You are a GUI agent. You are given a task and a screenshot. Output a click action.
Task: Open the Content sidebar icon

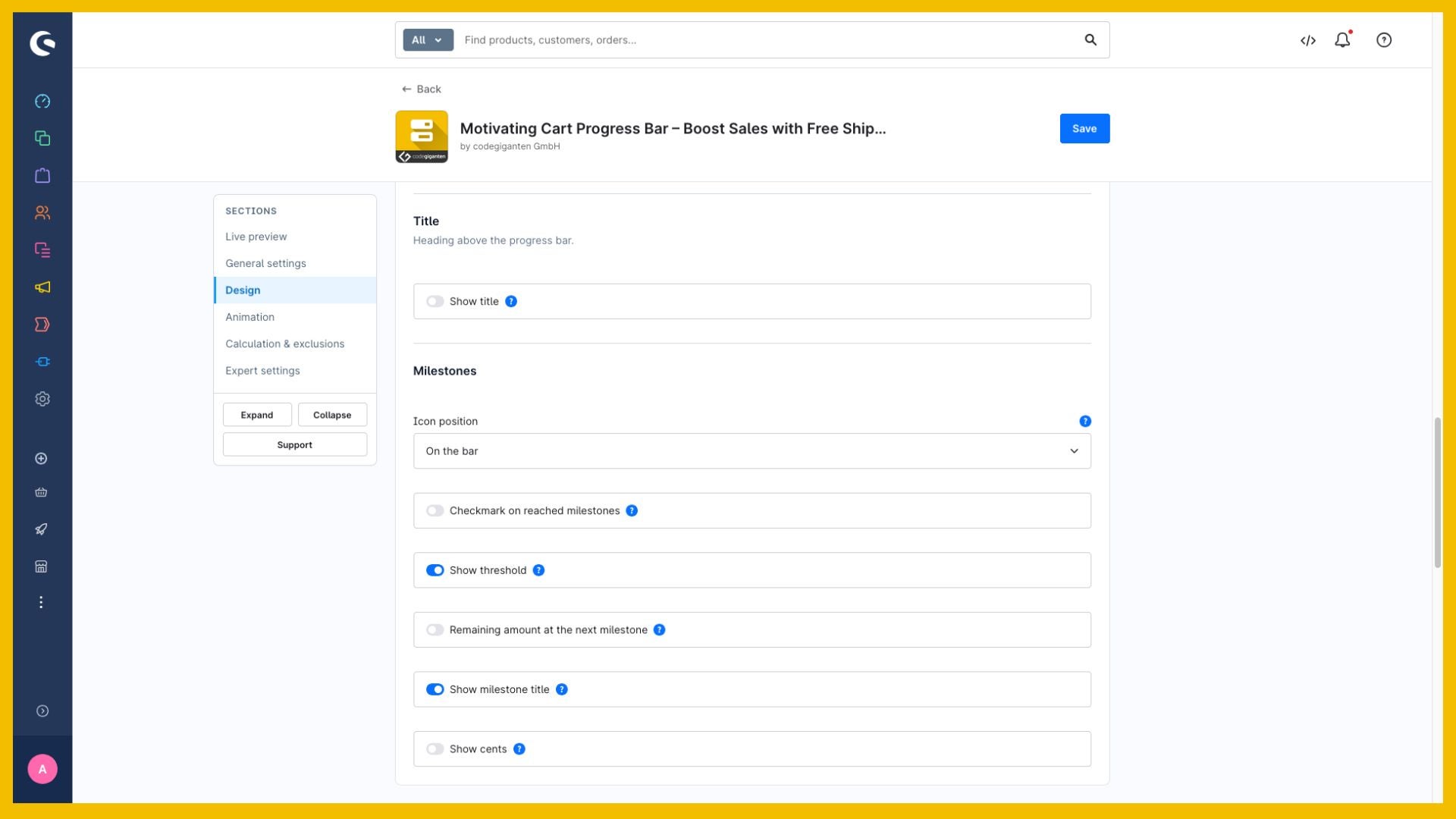[x=42, y=249]
